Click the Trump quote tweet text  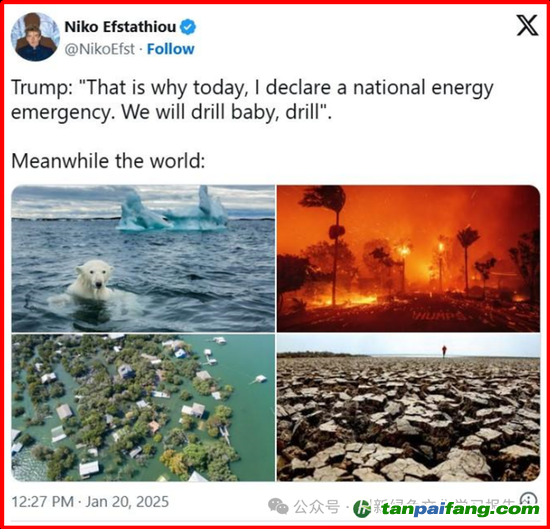[252, 100]
